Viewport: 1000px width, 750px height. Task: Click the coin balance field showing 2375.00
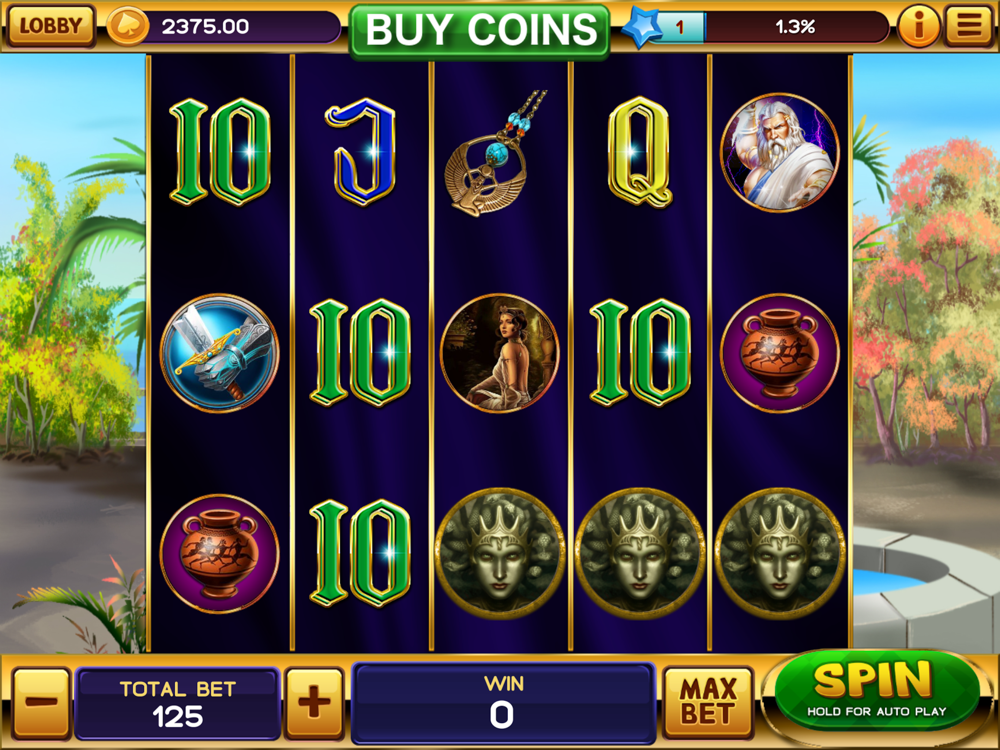pos(240,27)
